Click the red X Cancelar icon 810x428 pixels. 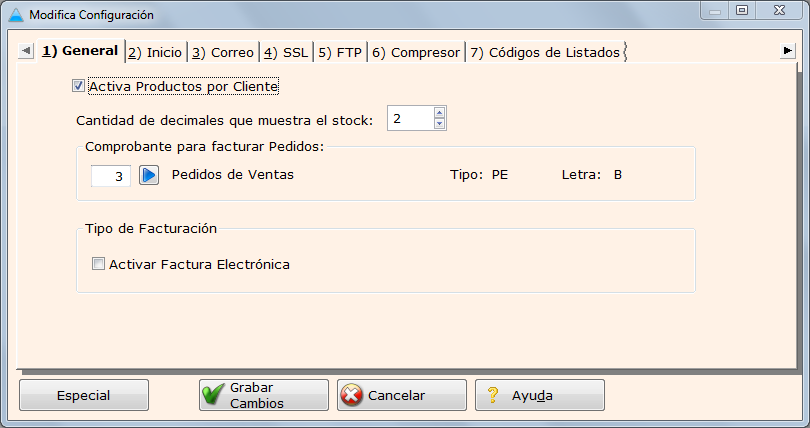pos(351,395)
